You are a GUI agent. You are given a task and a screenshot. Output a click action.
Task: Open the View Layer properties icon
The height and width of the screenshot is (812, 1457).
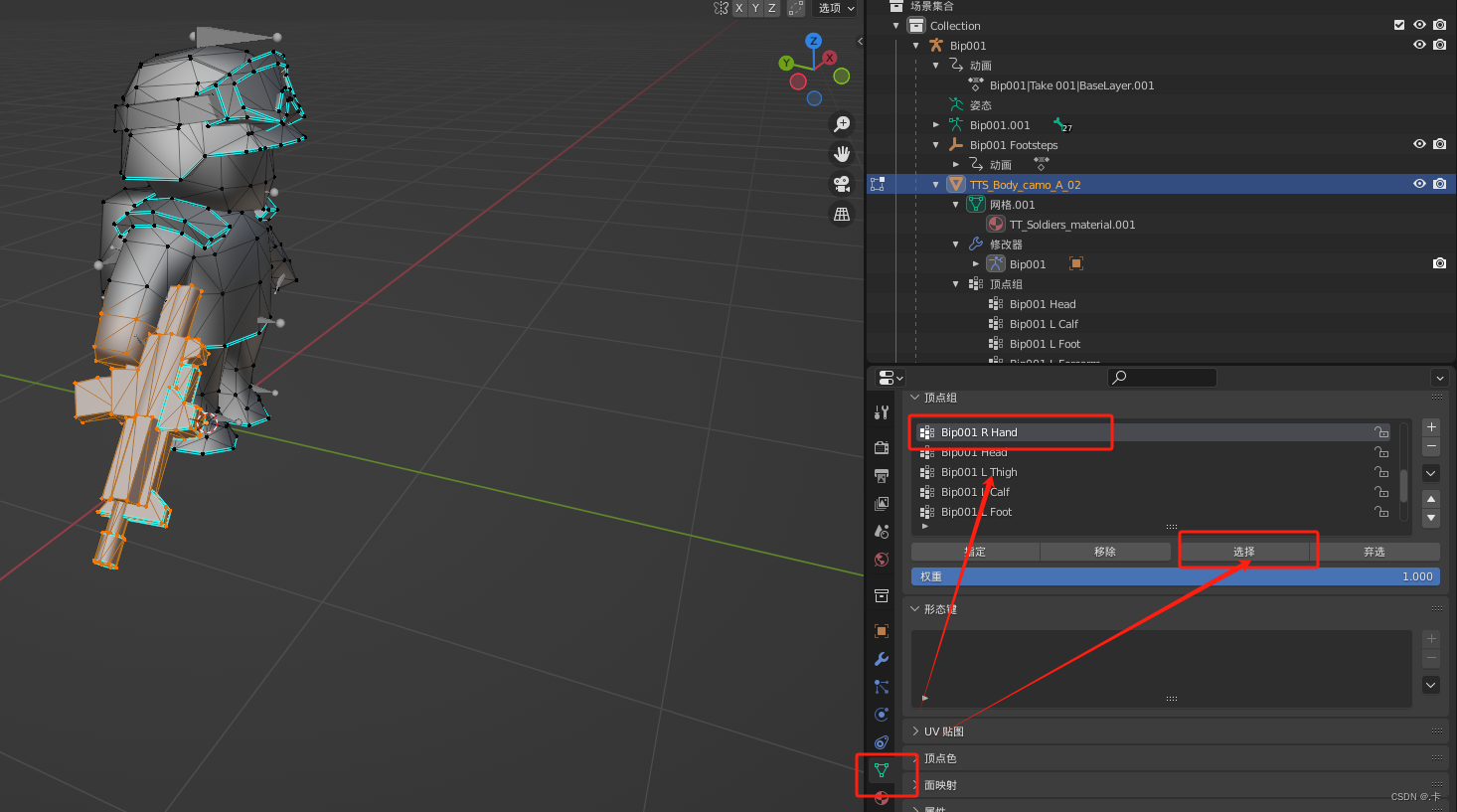(x=882, y=504)
